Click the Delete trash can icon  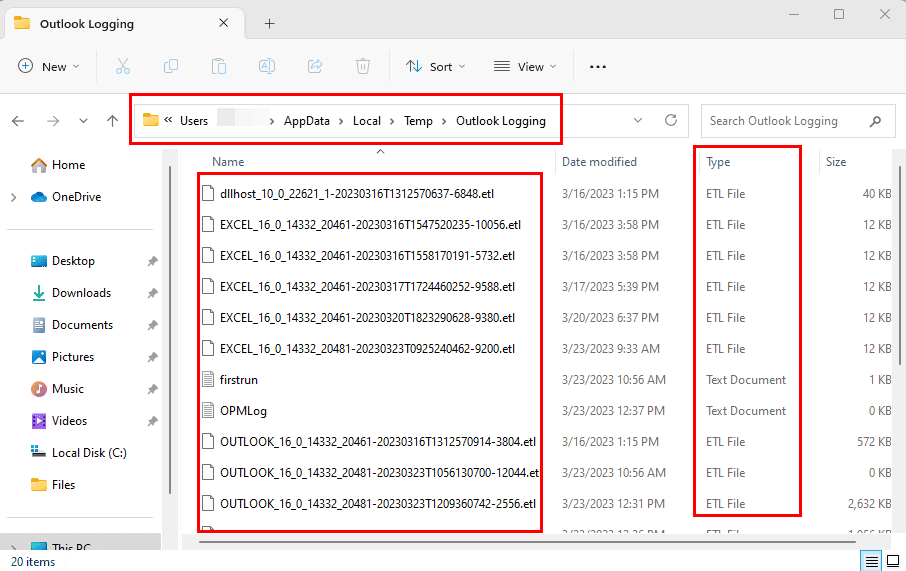(x=363, y=67)
